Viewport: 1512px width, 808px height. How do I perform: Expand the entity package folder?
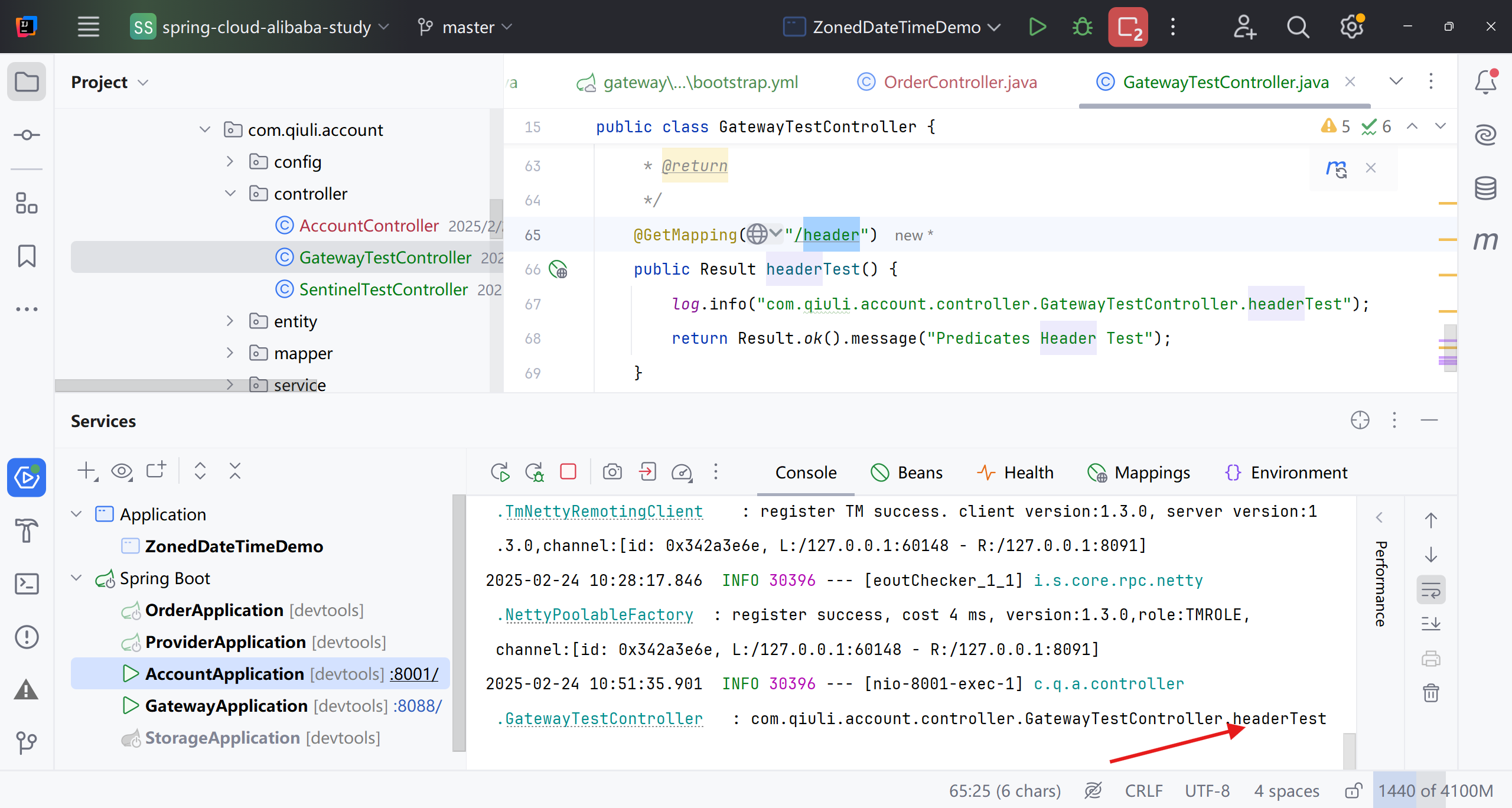click(230, 321)
